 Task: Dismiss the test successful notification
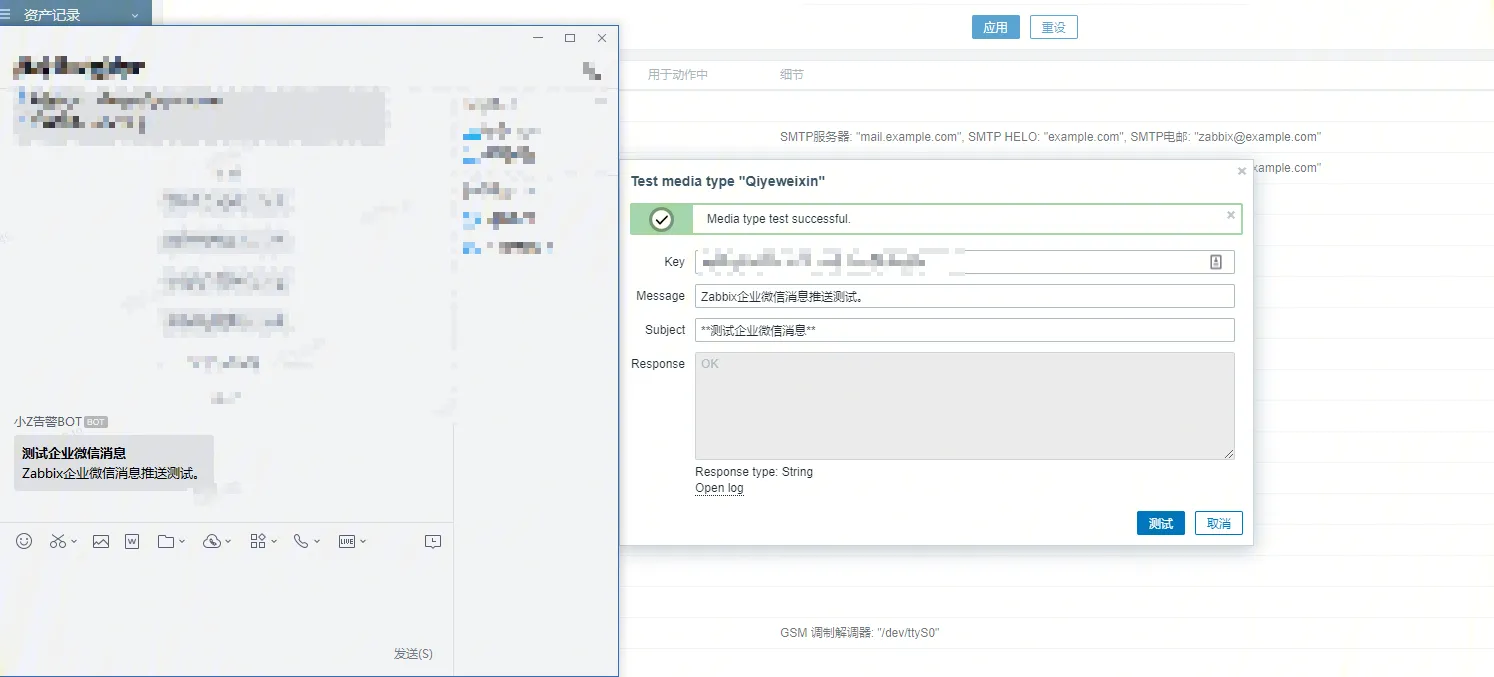tap(1231, 215)
